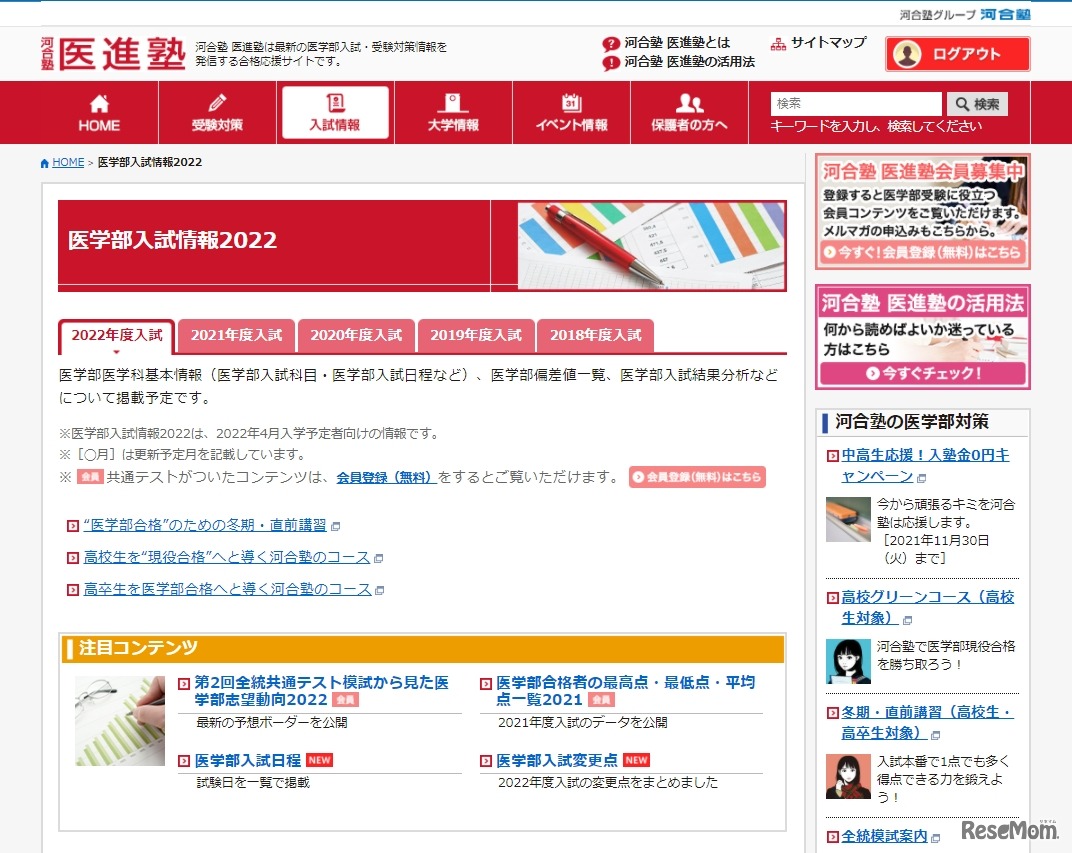
Task: Click the 検索 search button
Action: coord(978,104)
